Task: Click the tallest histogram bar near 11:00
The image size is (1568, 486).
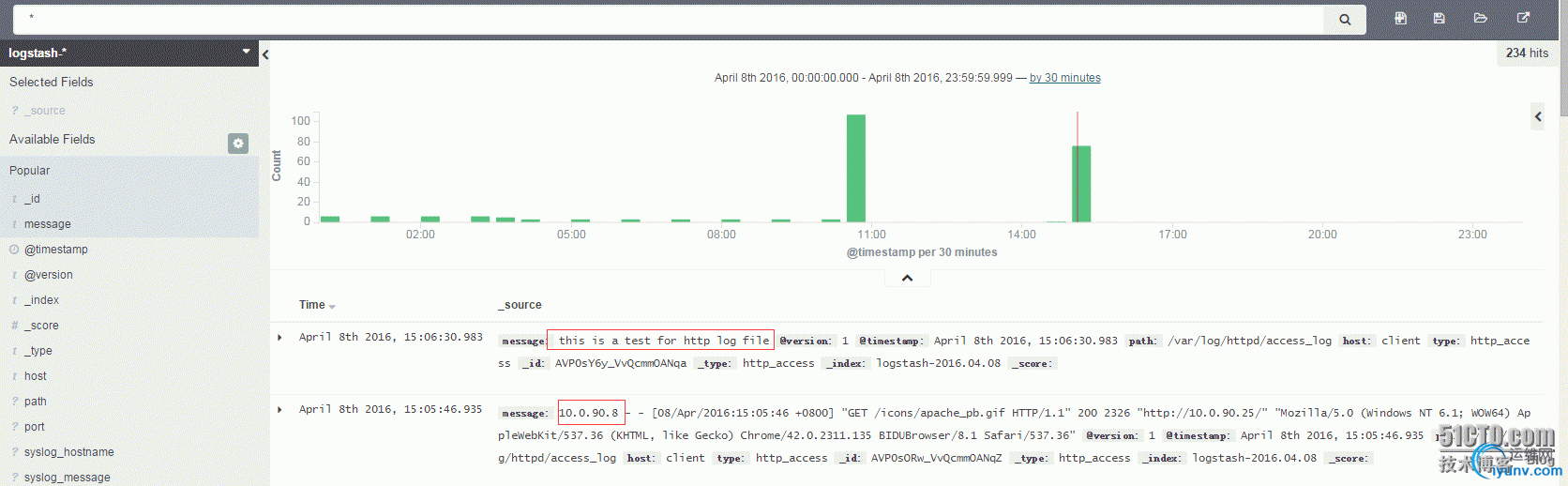Action: [x=855, y=168]
